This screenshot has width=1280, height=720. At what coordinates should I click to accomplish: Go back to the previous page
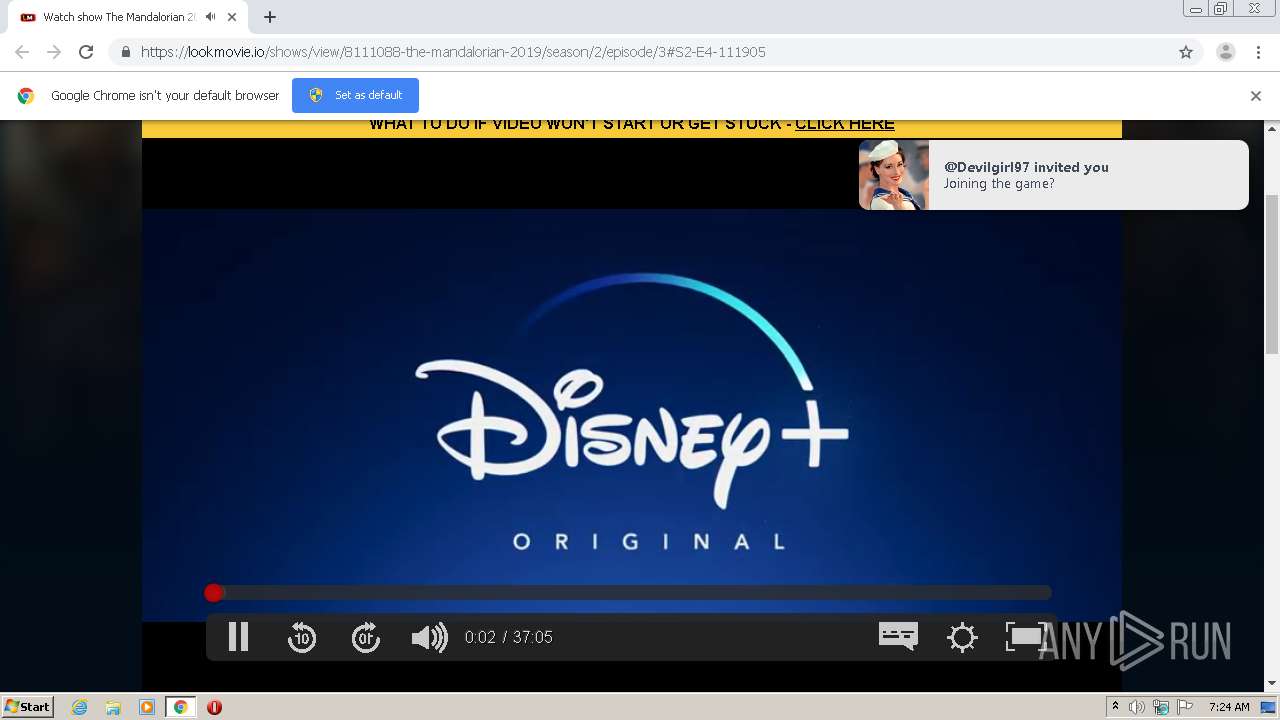tap(22, 52)
